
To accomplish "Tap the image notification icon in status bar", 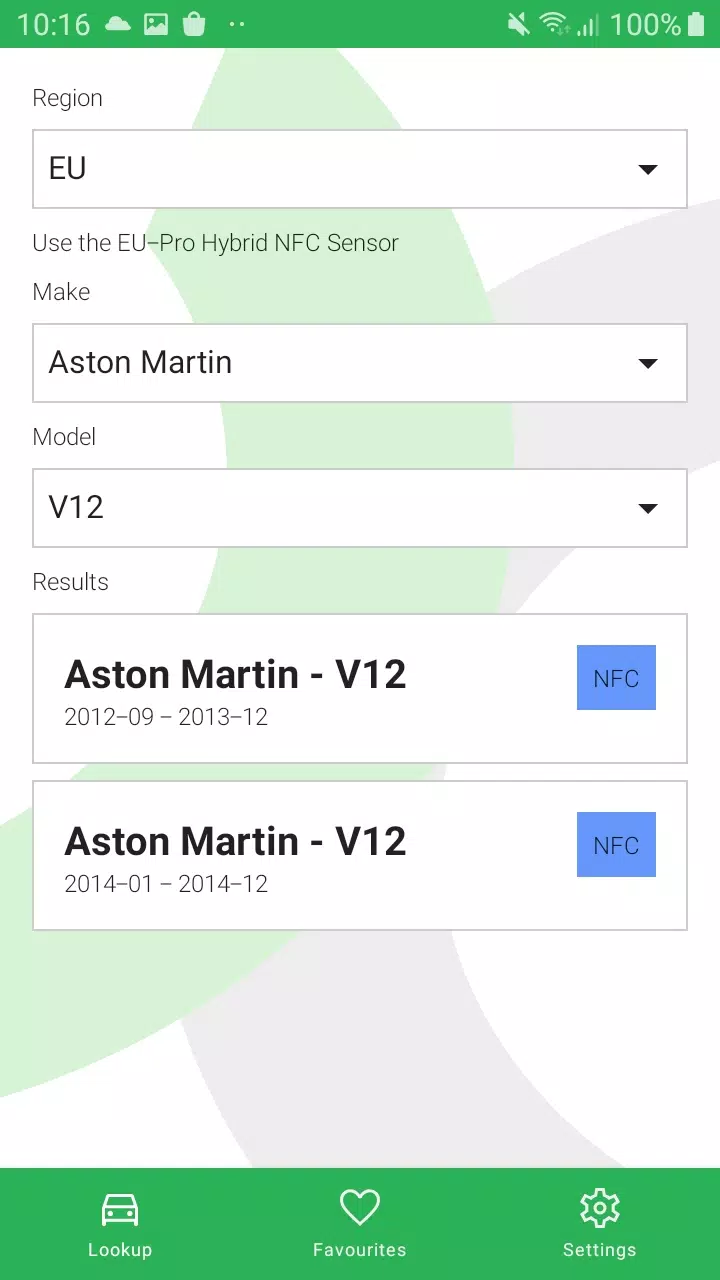I will click(x=156, y=24).
